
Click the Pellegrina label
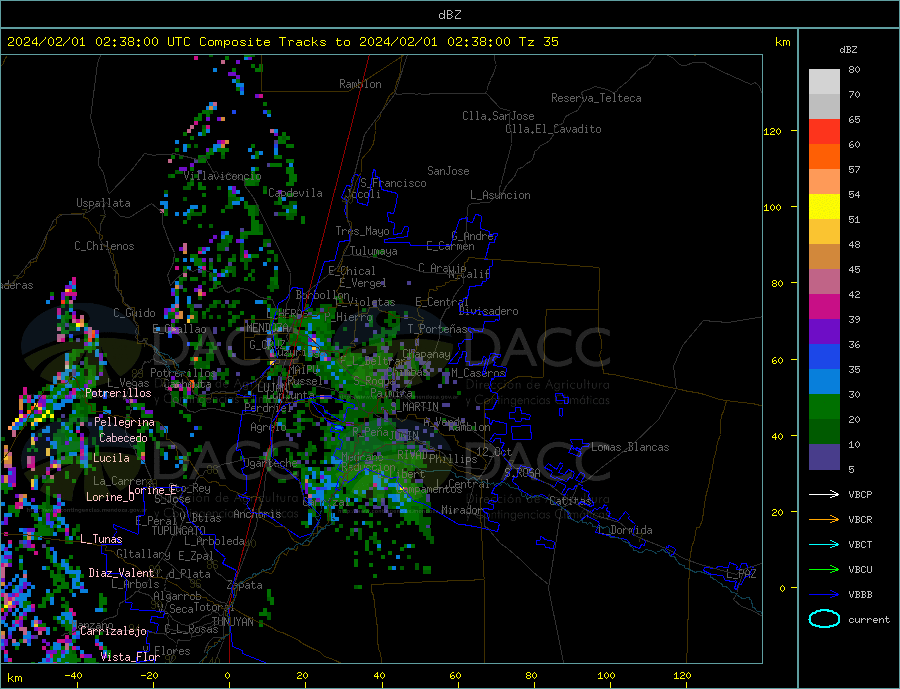pyautogui.click(x=125, y=422)
